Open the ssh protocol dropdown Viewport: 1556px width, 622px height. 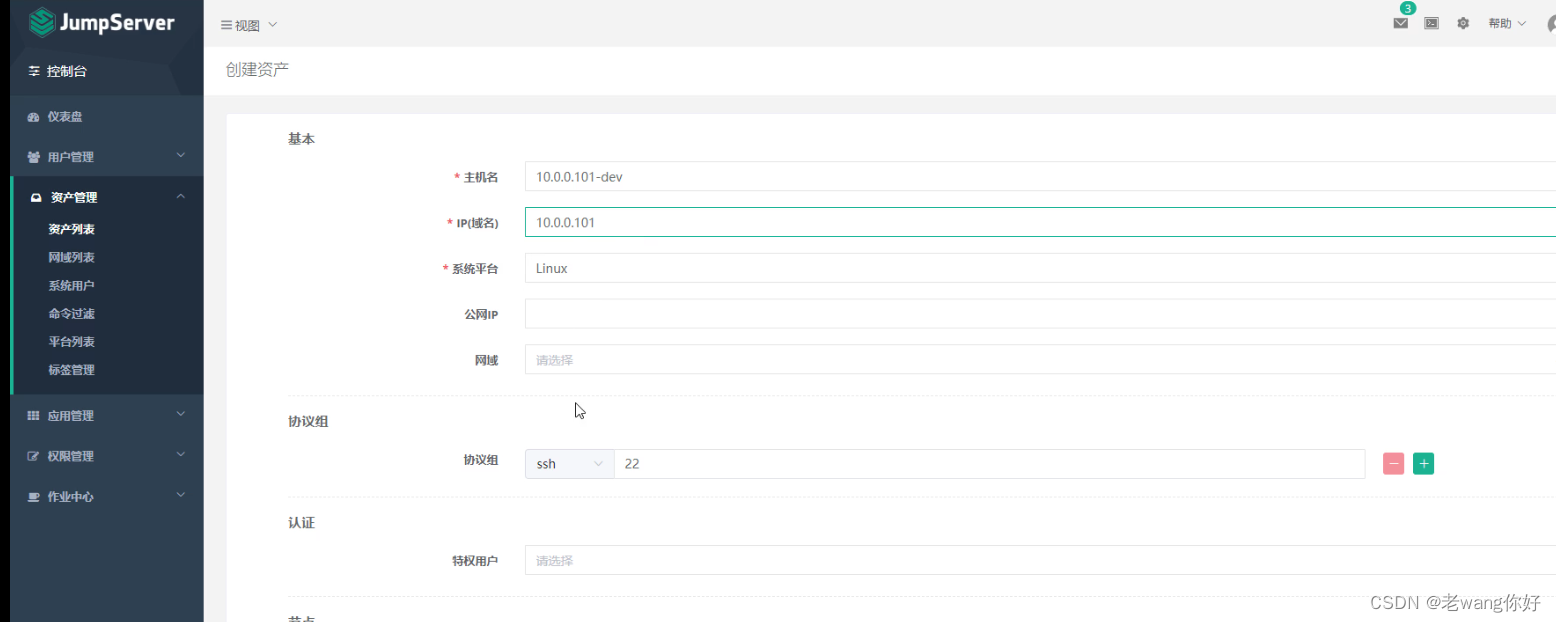click(569, 463)
